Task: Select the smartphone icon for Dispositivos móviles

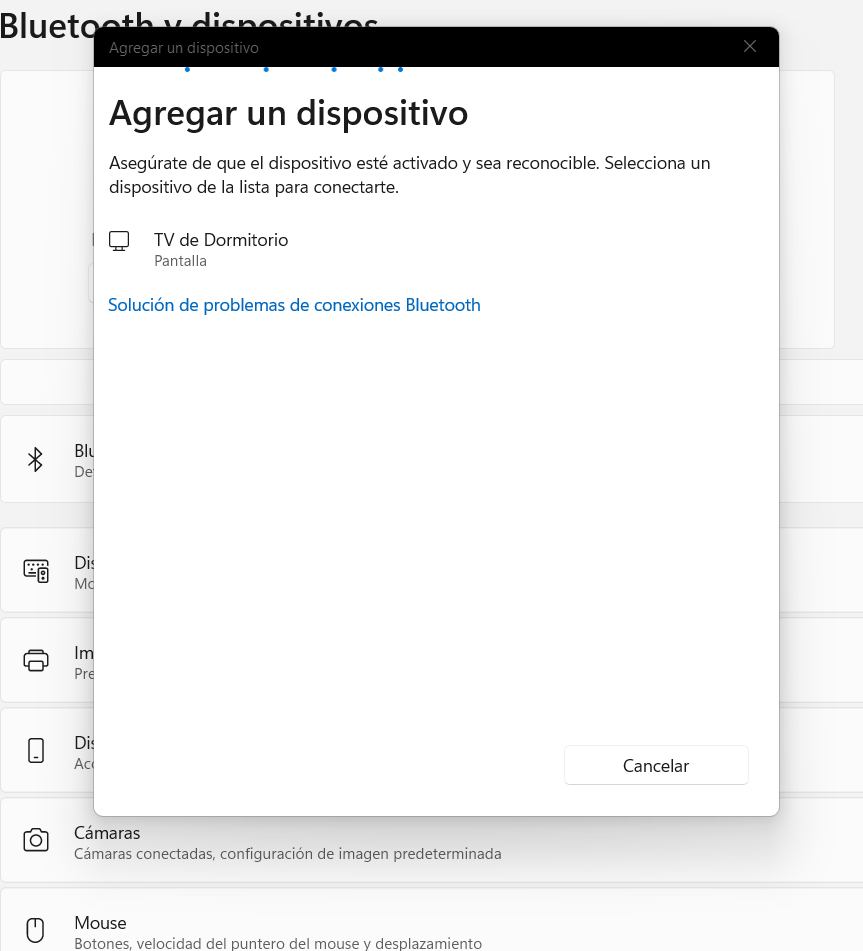Action: 36,750
